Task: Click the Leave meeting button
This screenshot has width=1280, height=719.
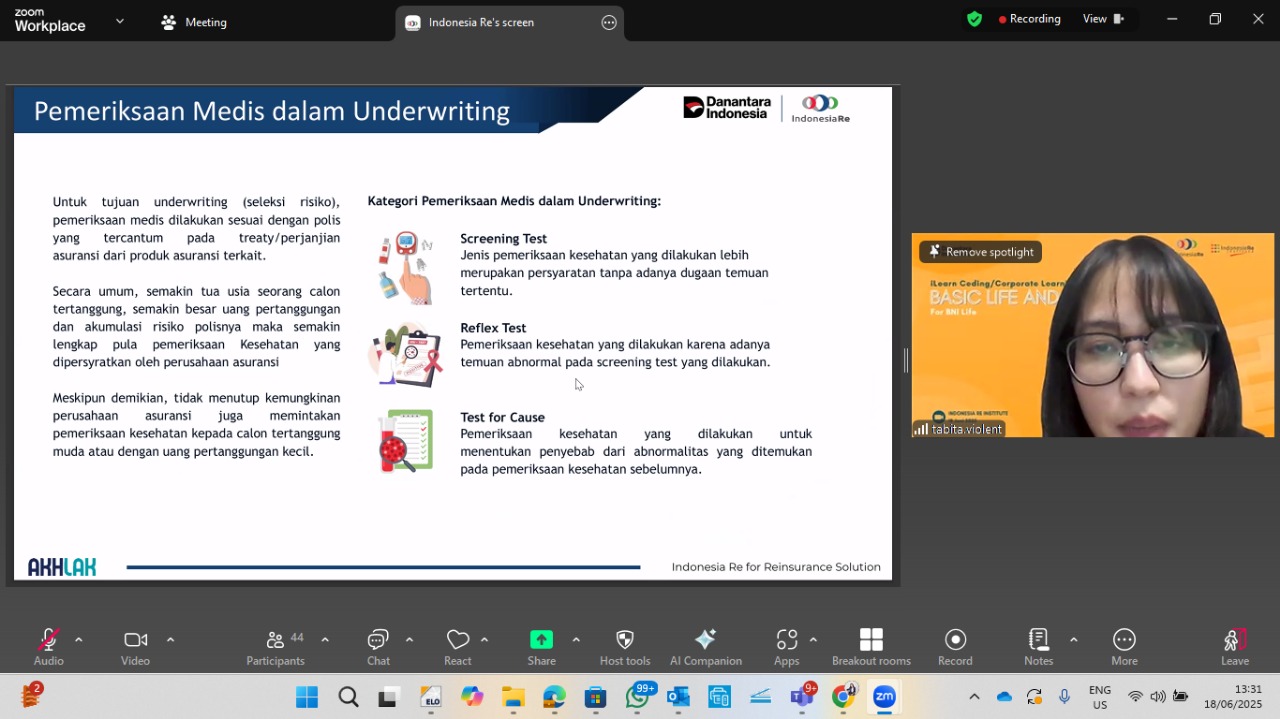Action: (1235, 647)
